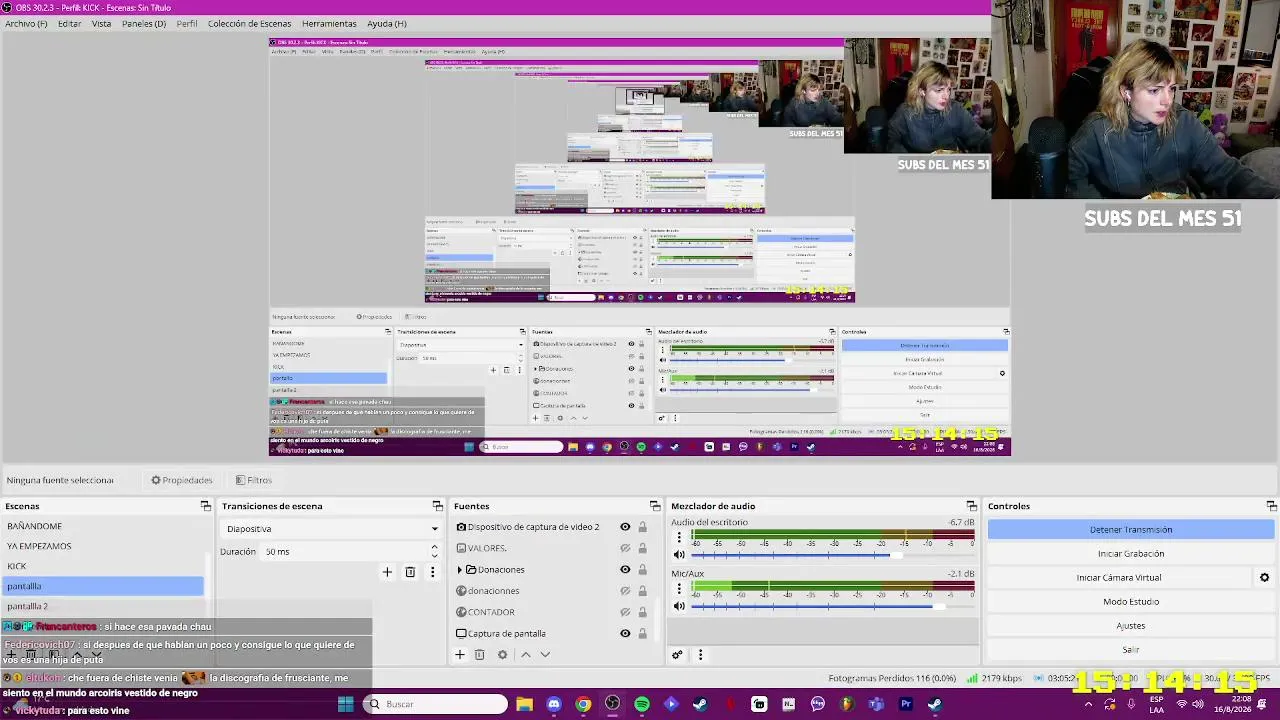
Task: Enable Modo Estudio
Action: point(1131,602)
